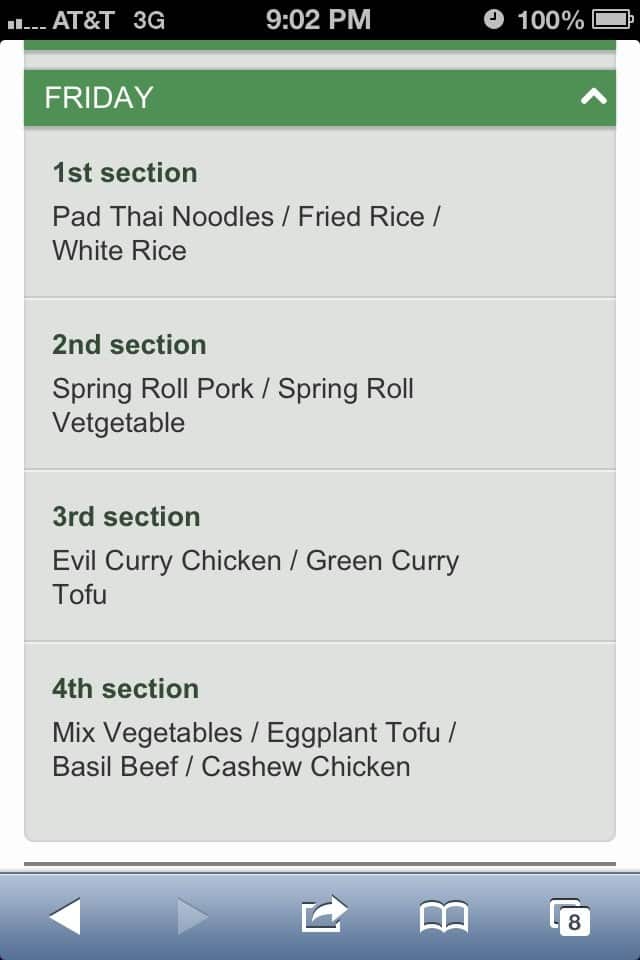This screenshot has width=640, height=960.
Task: Tap the FRIDAY accordion header
Action: click(x=300, y=97)
